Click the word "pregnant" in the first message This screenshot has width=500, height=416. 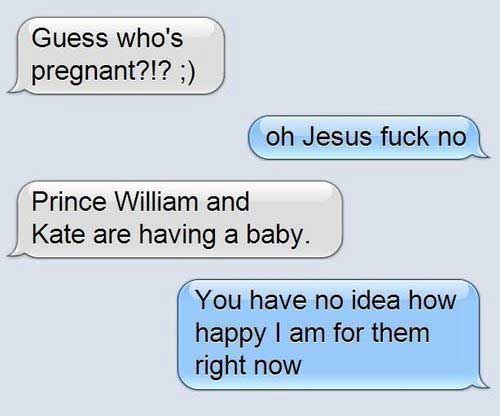[84, 71]
